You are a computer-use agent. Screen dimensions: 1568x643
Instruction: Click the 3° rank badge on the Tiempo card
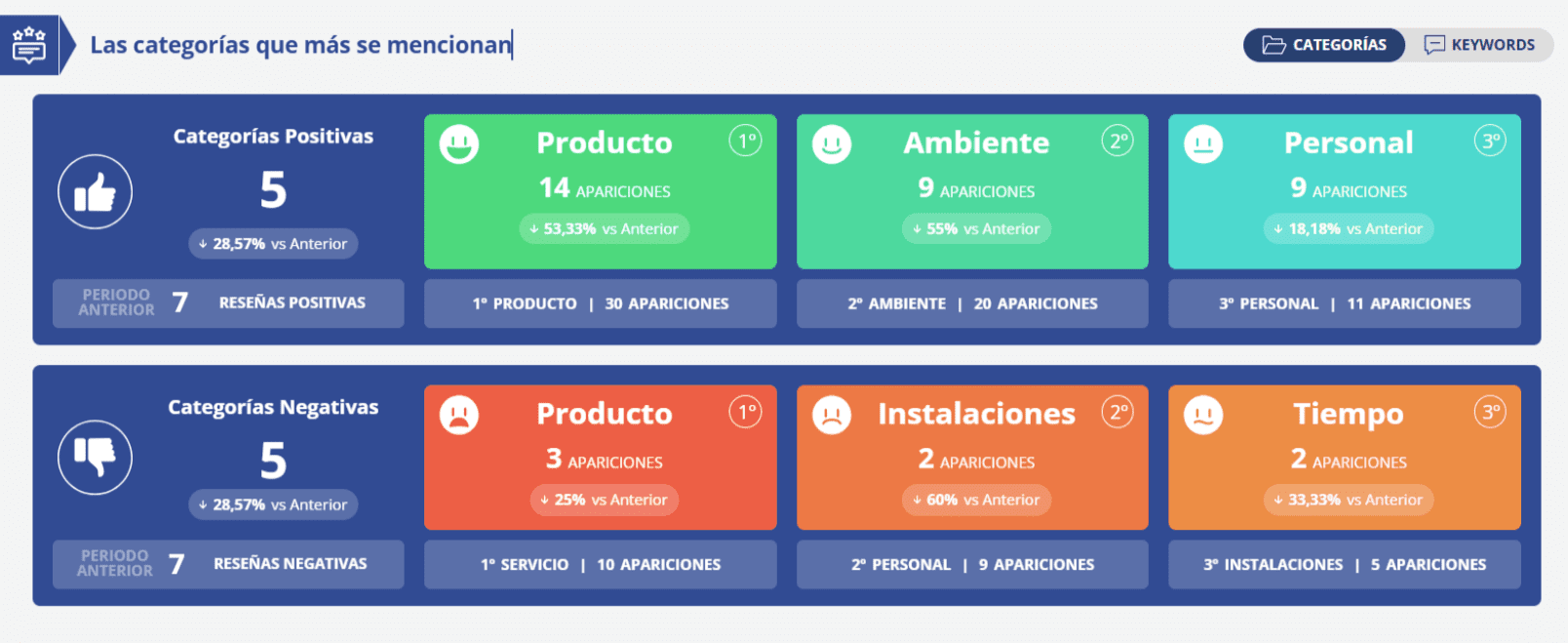pyautogui.click(x=1492, y=412)
